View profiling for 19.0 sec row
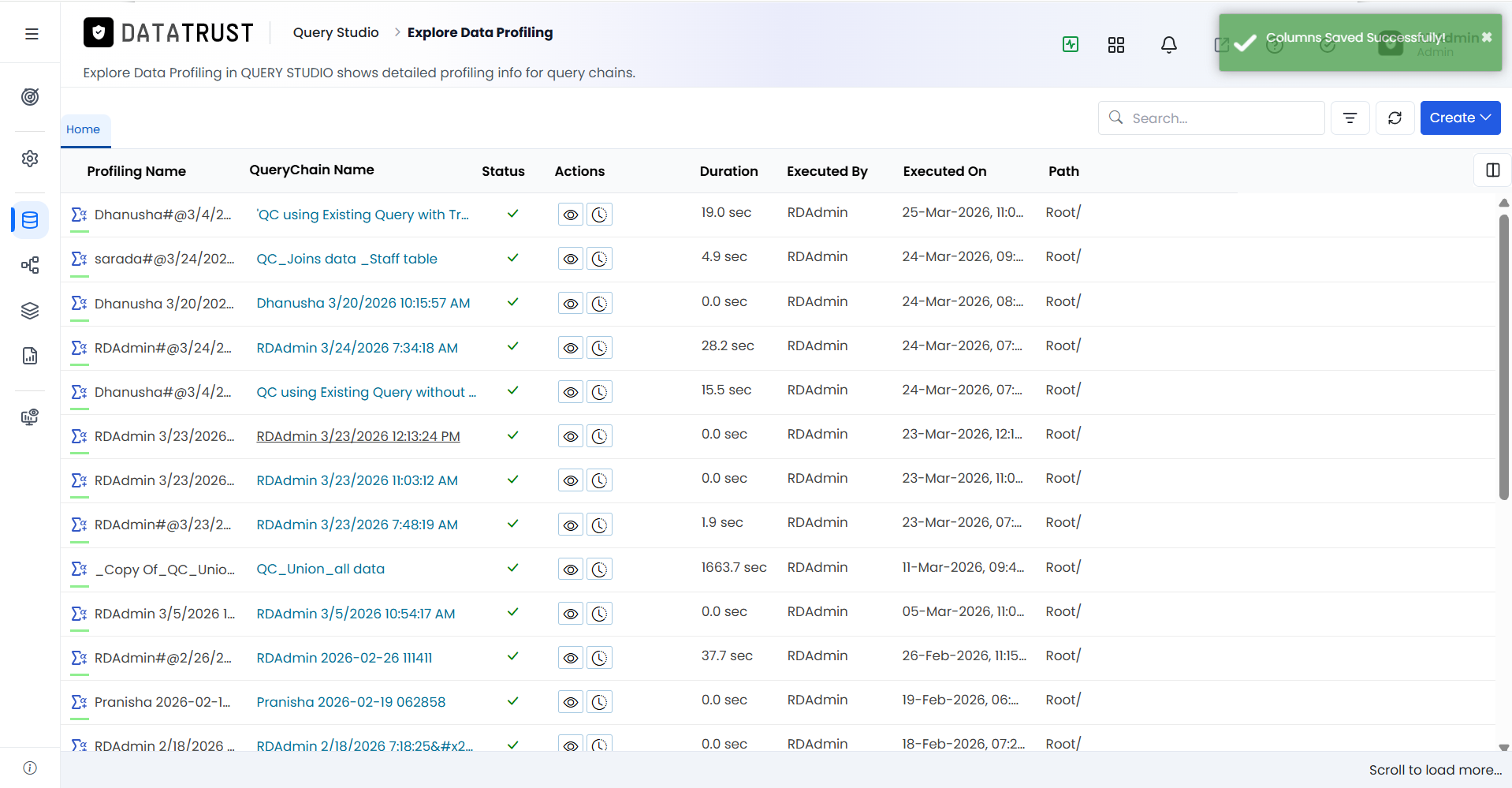 [571, 215]
